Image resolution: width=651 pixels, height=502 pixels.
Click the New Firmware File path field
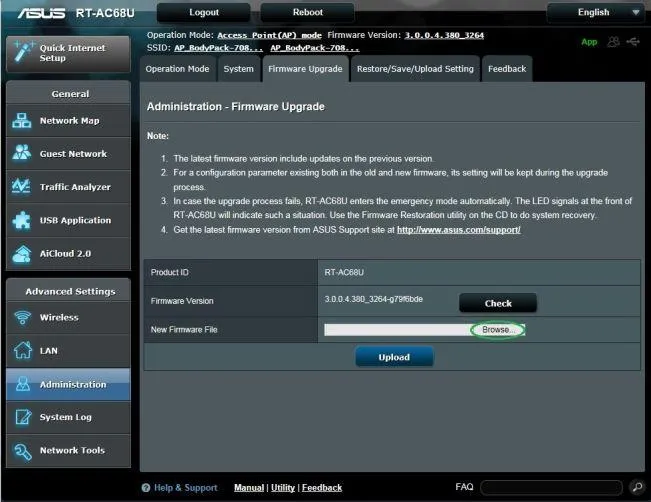(x=398, y=330)
